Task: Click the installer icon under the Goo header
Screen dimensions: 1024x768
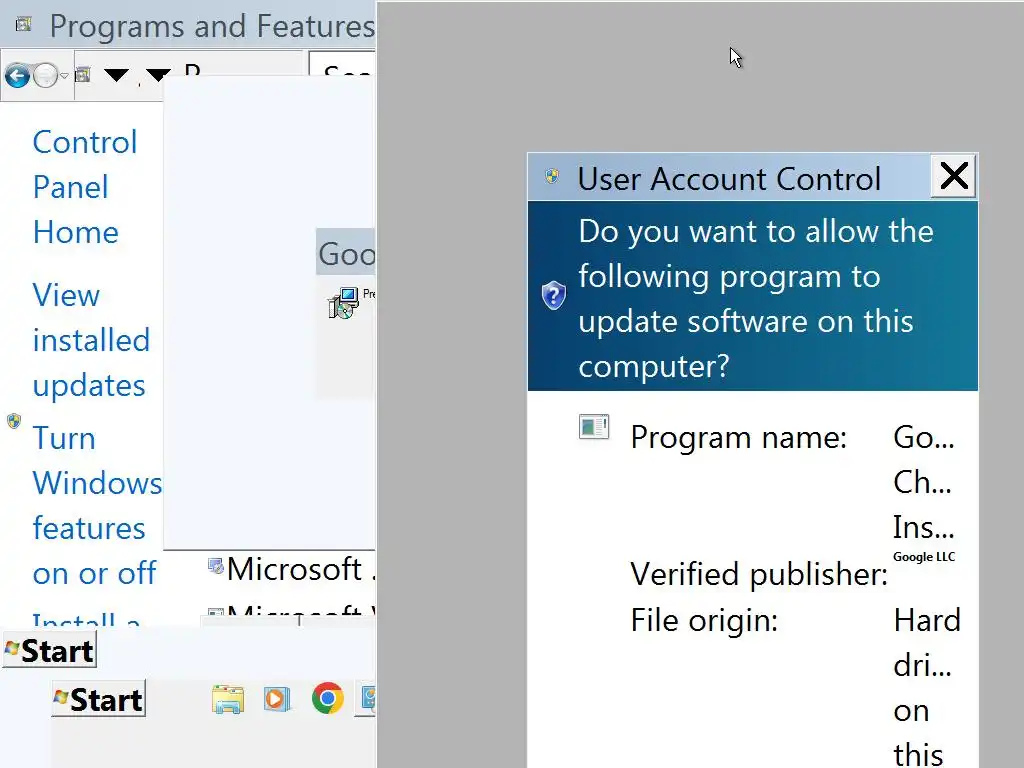Action: pyautogui.click(x=344, y=303)
